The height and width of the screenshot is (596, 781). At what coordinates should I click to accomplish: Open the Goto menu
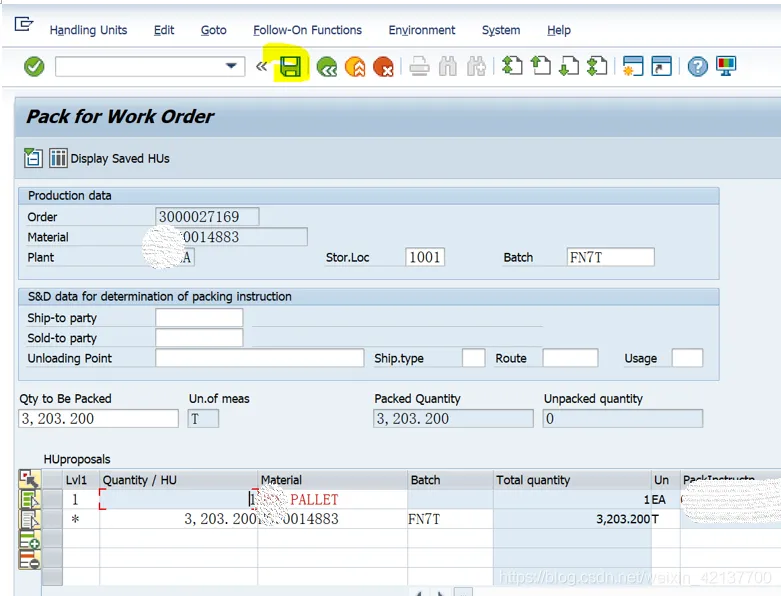(x=214, y=30)
